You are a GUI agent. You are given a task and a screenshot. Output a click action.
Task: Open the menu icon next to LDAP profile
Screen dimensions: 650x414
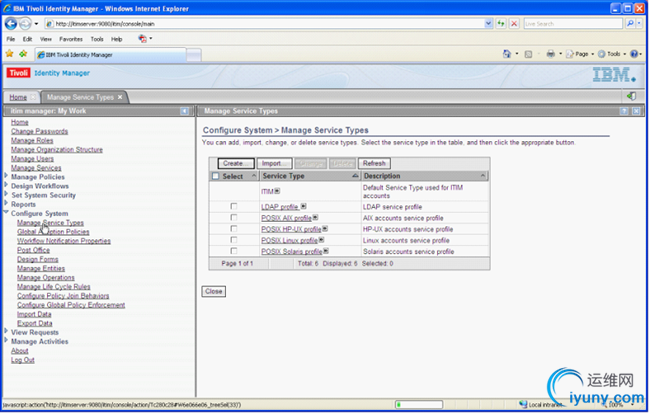(x=303, y=206)
